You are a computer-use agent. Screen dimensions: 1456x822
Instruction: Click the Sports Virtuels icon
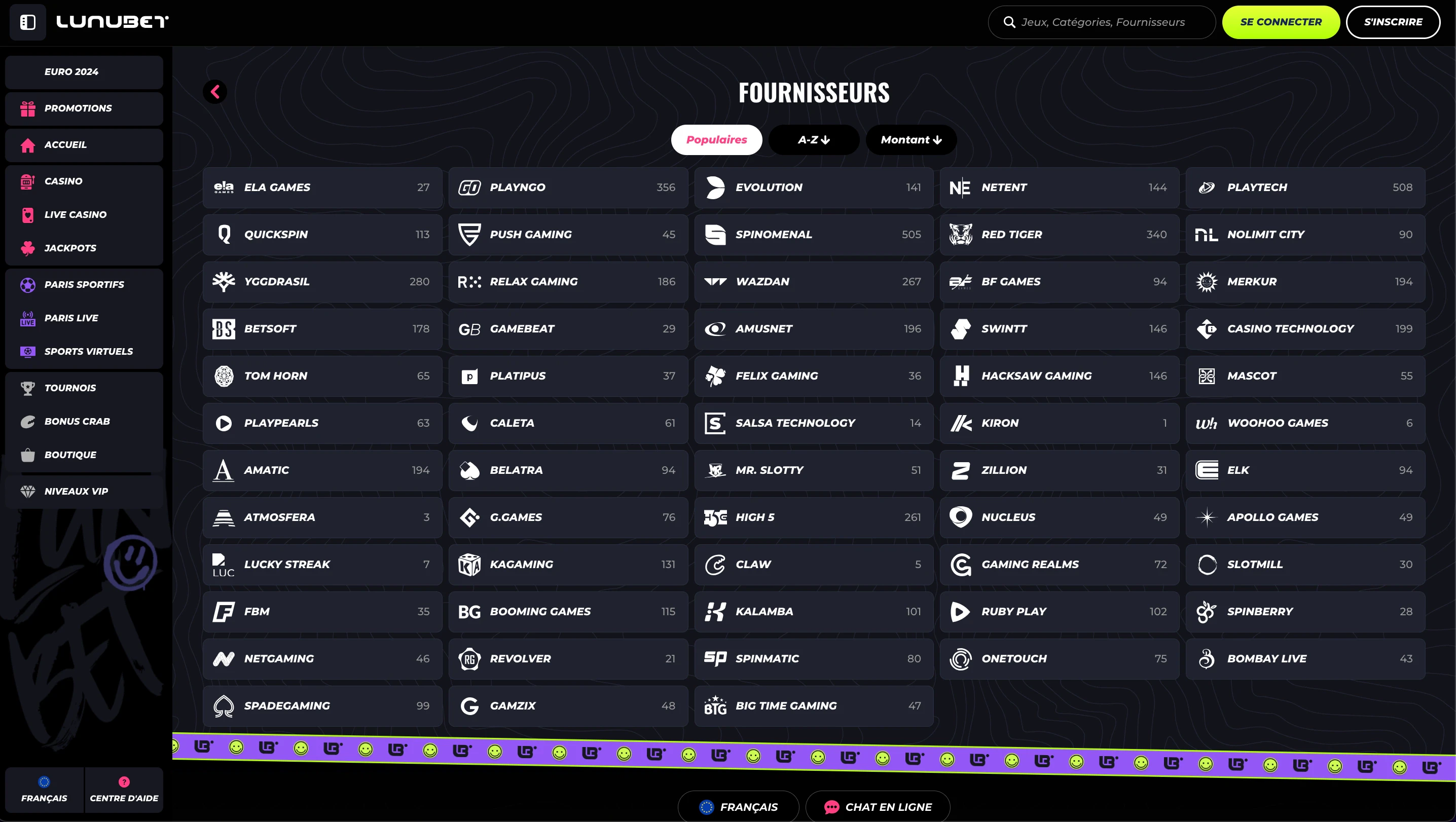pyautogui.click(x=28, y=351)
